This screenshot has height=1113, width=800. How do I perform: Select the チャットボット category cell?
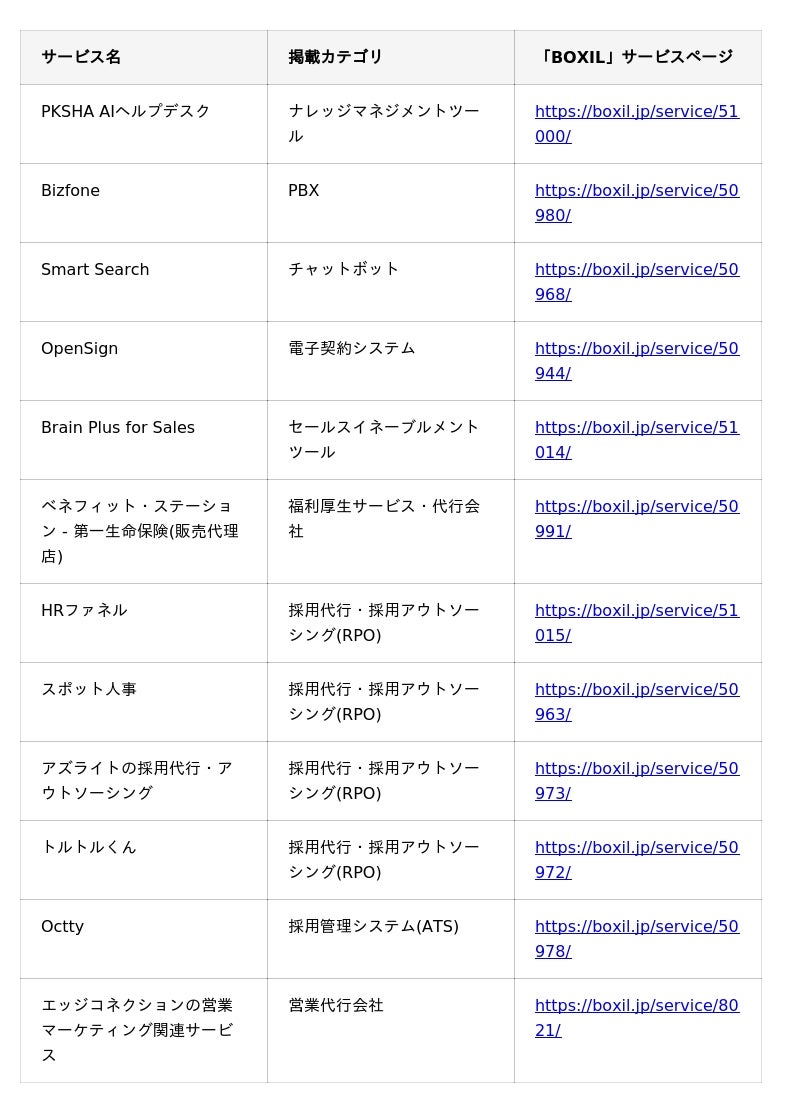[x=391, y=282]
